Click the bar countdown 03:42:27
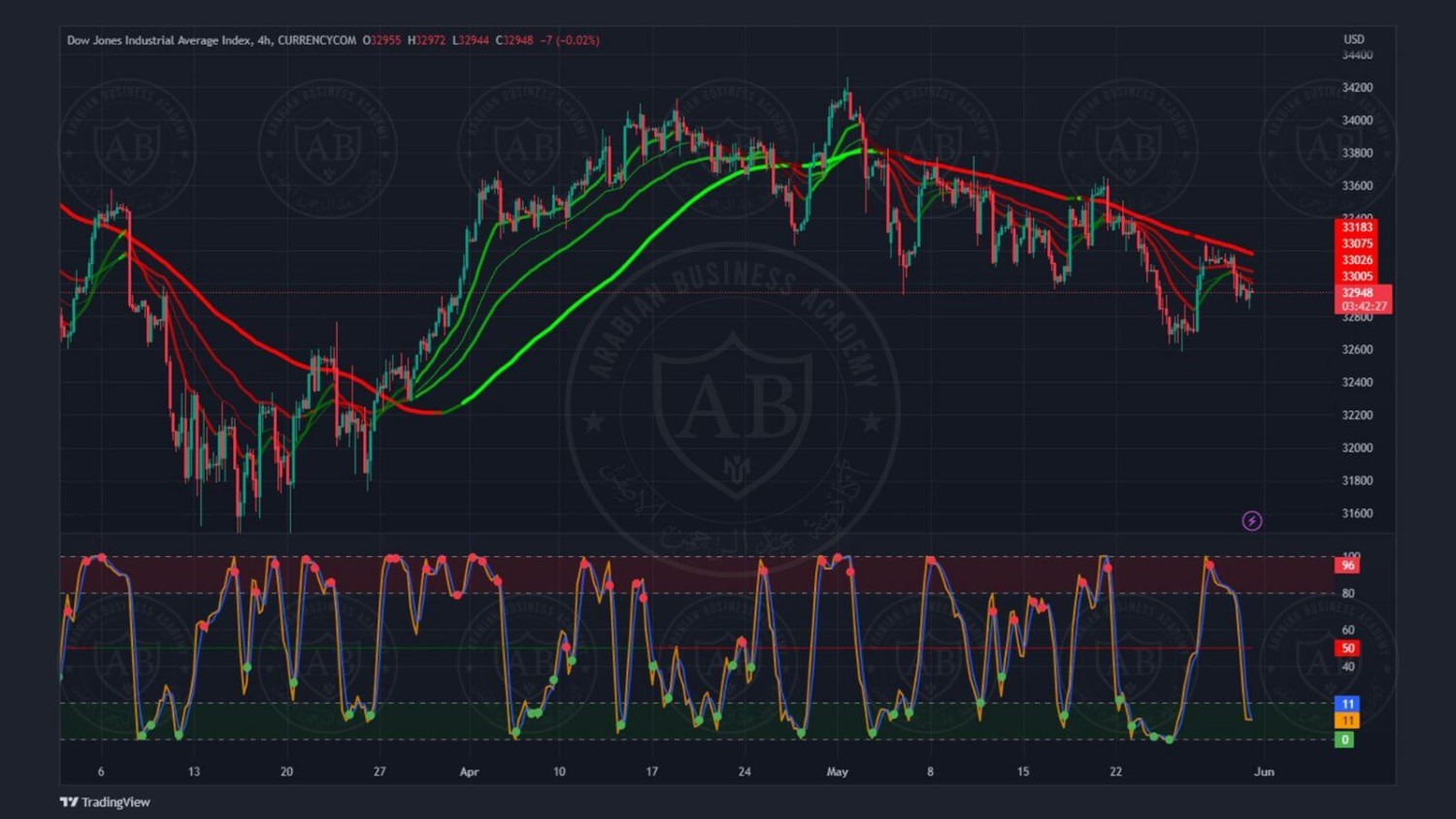The height and width of the screenshot is (819, 1456). (1363, 307)
